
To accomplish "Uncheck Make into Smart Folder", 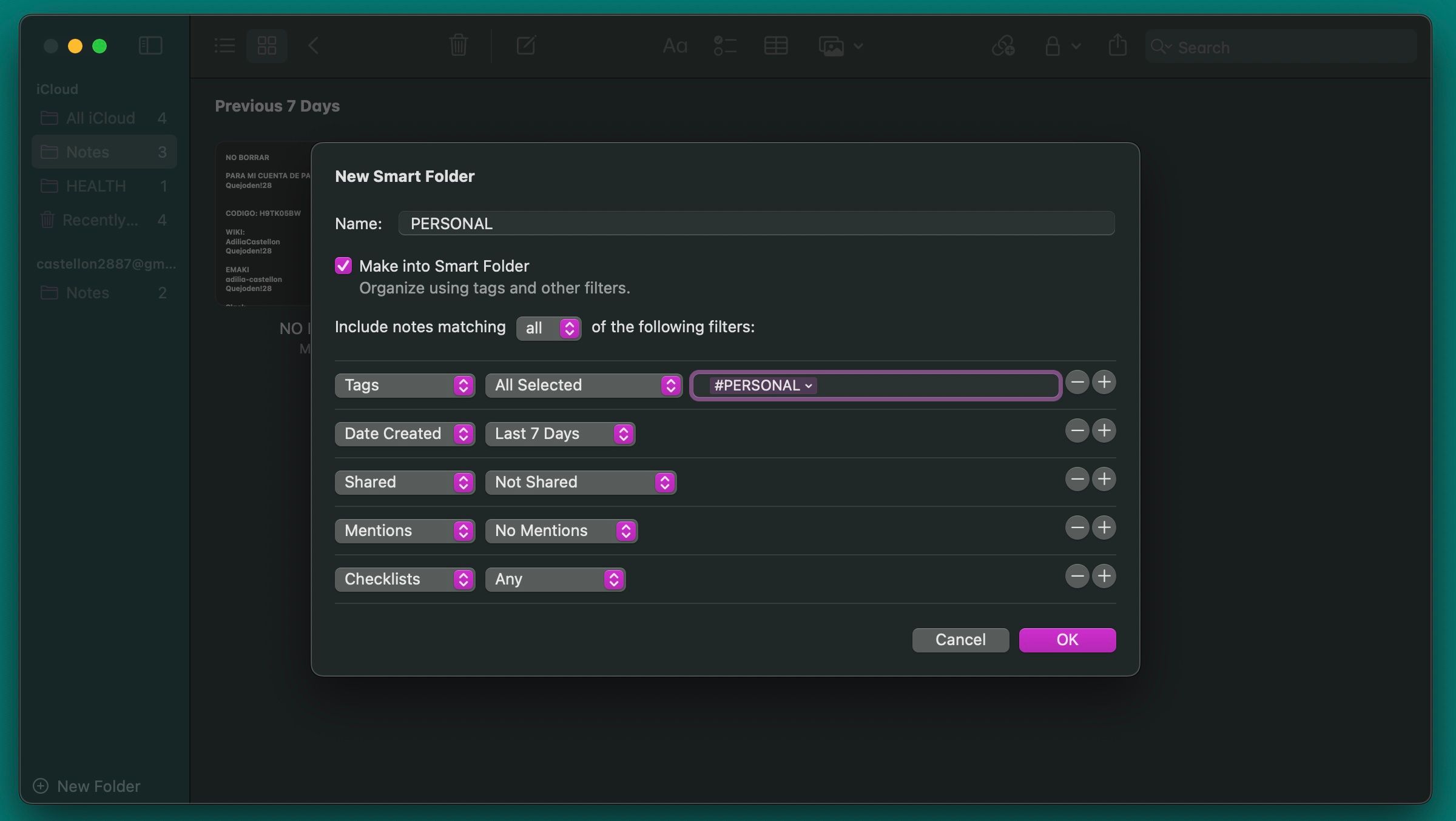I will click(x=343, y=266).
